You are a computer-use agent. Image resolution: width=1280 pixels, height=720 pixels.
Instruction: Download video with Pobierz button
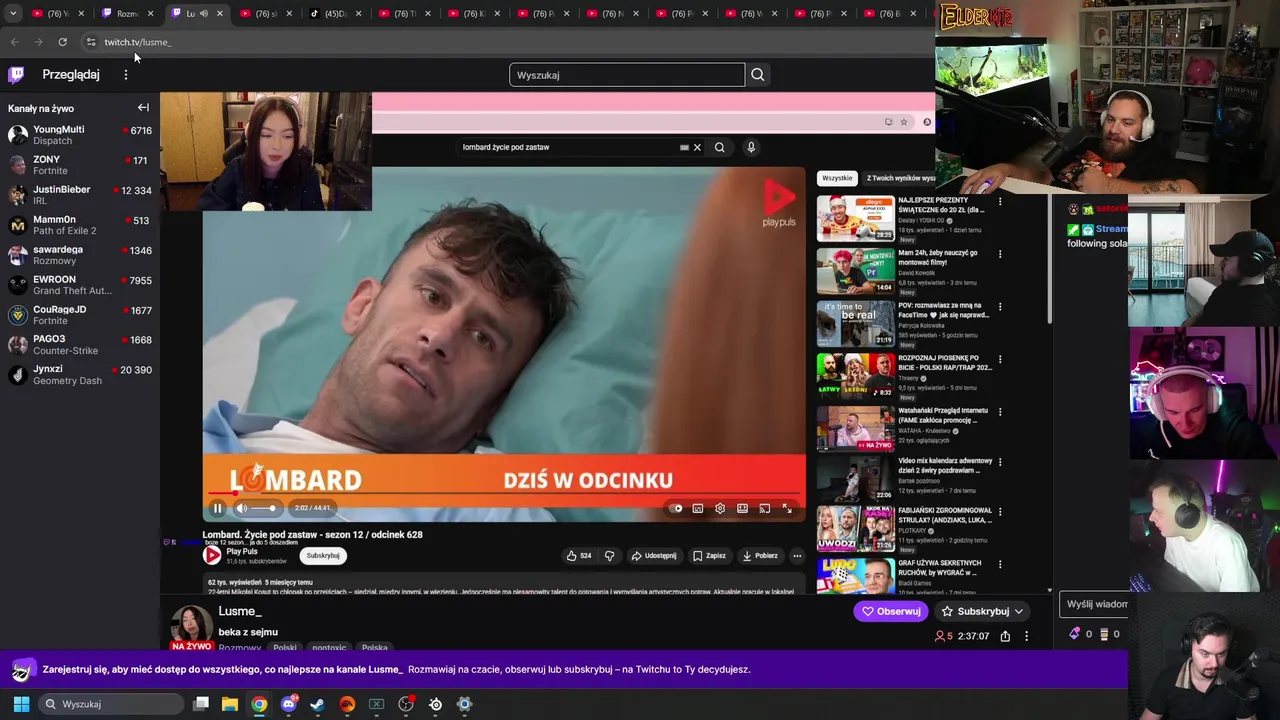[760, 556]
